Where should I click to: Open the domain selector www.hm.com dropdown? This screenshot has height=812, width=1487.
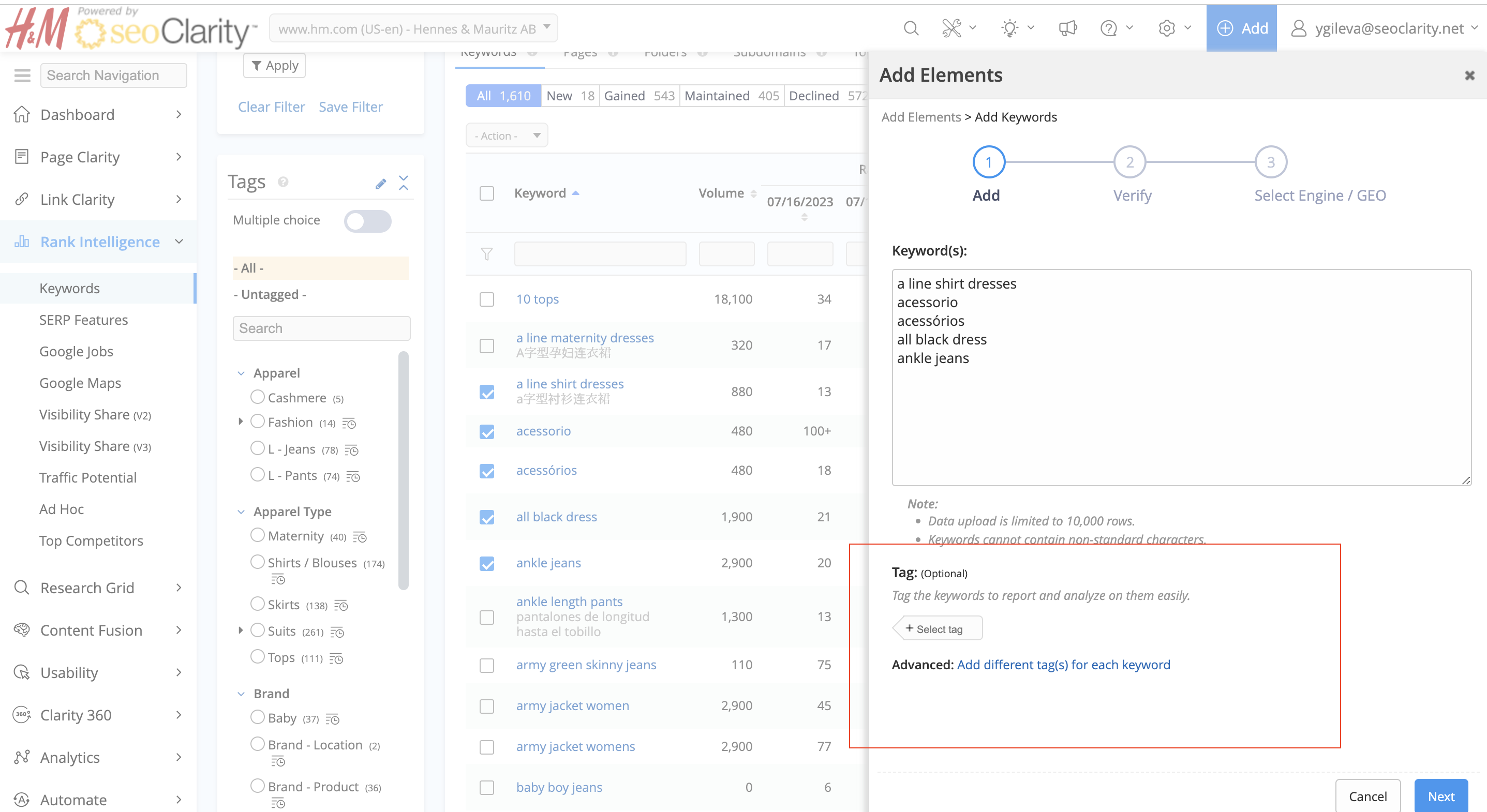click(x=413, y=28)
